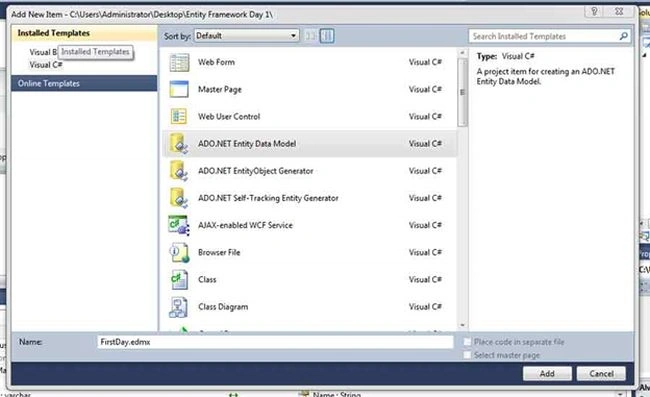Click the ADO.NET Entity Data Model icon
Screen dimensions: 650x397
179,144
